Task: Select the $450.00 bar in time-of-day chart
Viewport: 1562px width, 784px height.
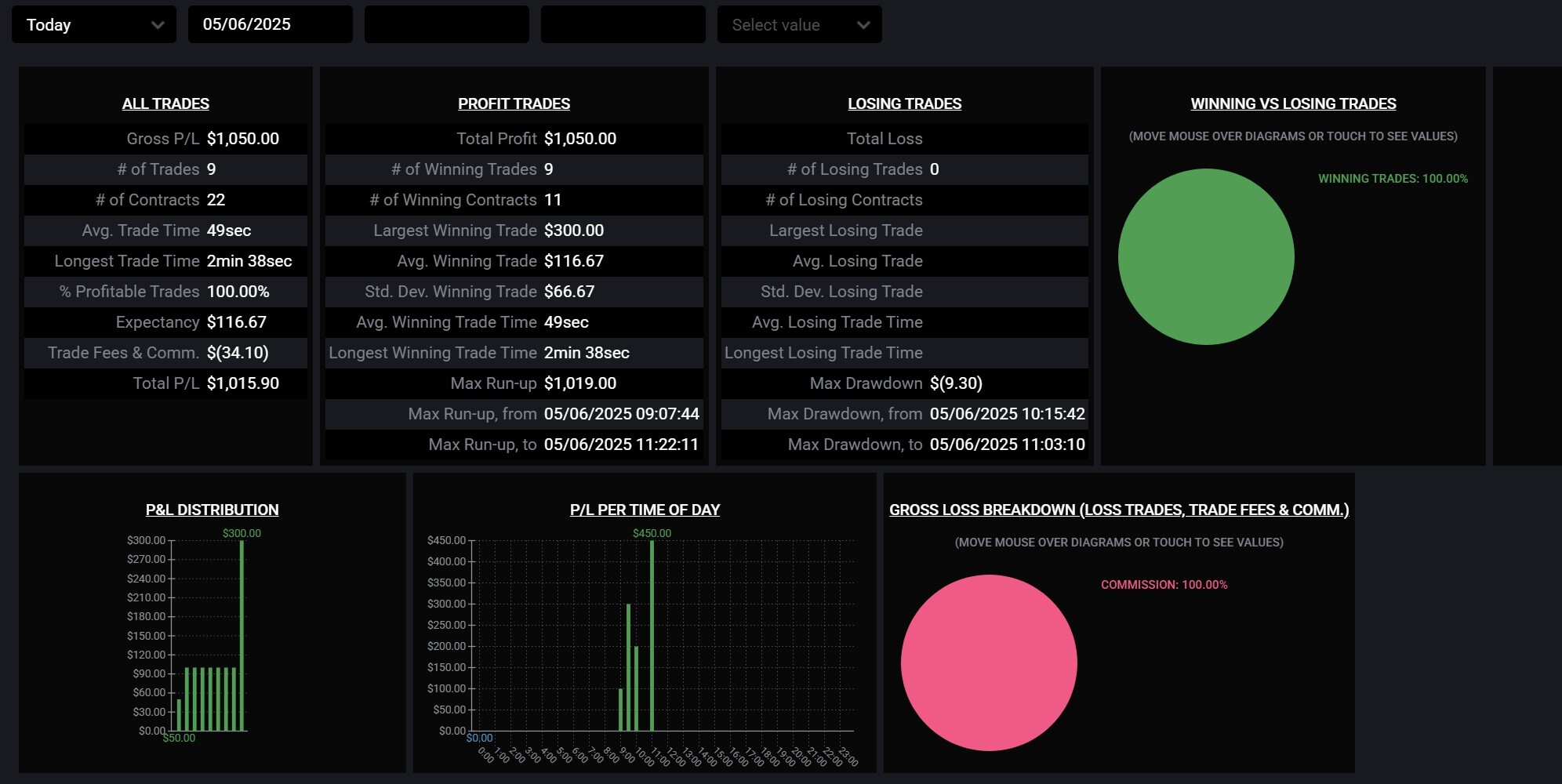Action: [x=652, y=635]
